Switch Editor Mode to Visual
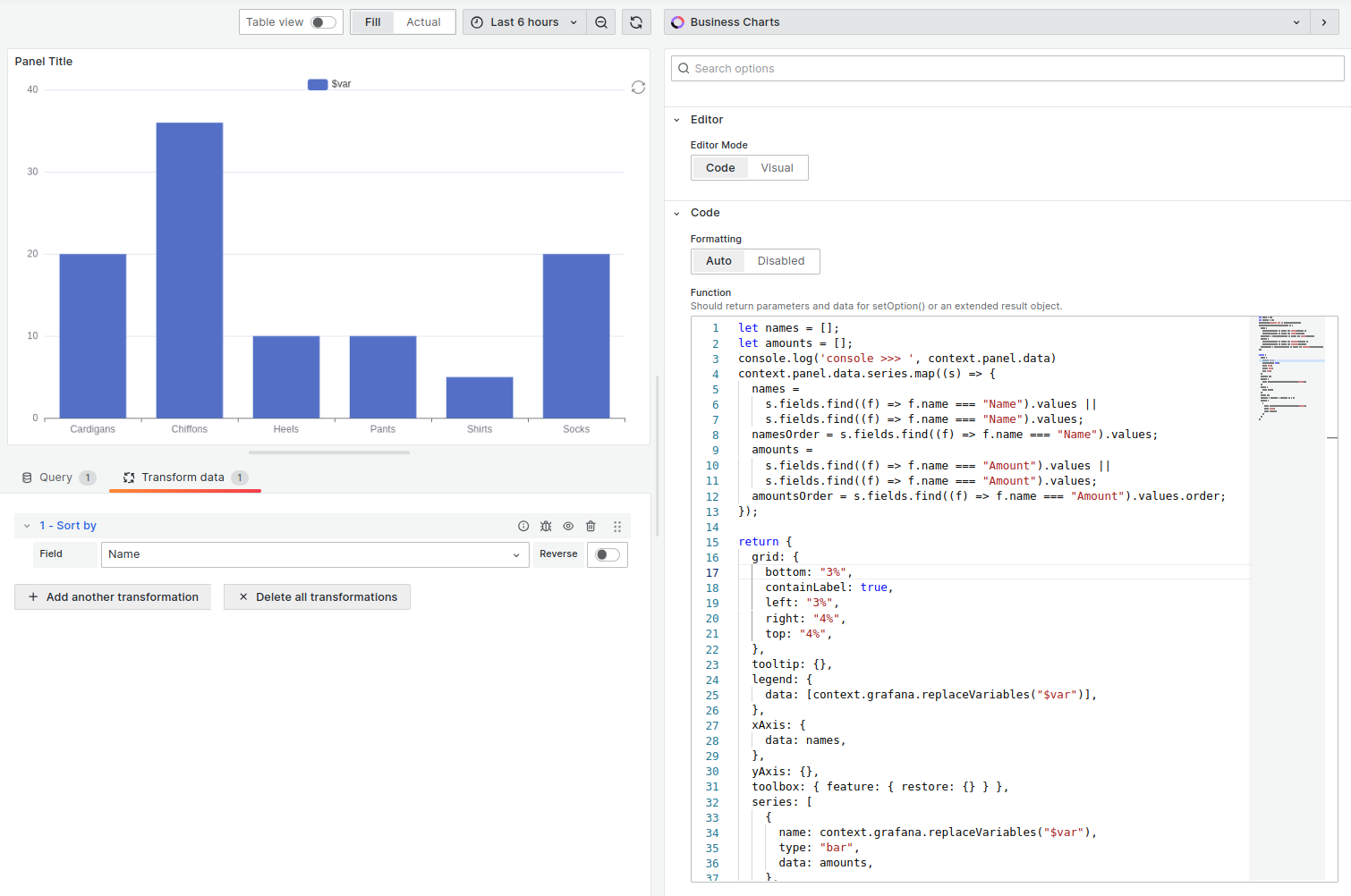Viewport: 1351px width, 896px height. tap(777, 167)
